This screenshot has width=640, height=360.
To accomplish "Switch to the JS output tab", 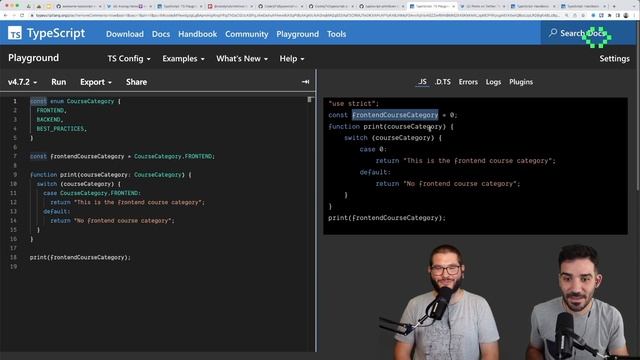I will [422, 82].
